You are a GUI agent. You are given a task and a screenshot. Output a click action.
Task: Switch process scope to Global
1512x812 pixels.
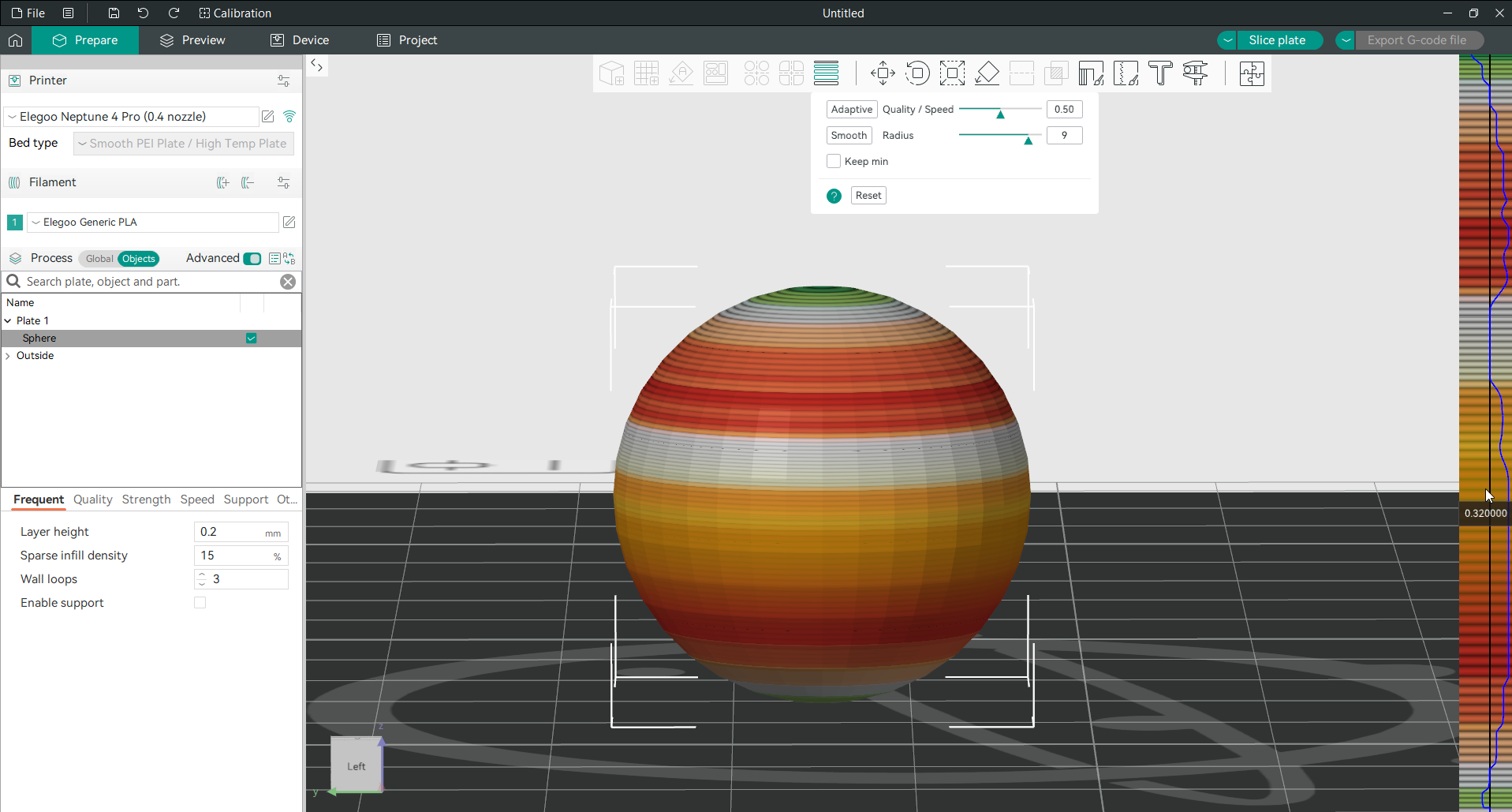[99, 259]
